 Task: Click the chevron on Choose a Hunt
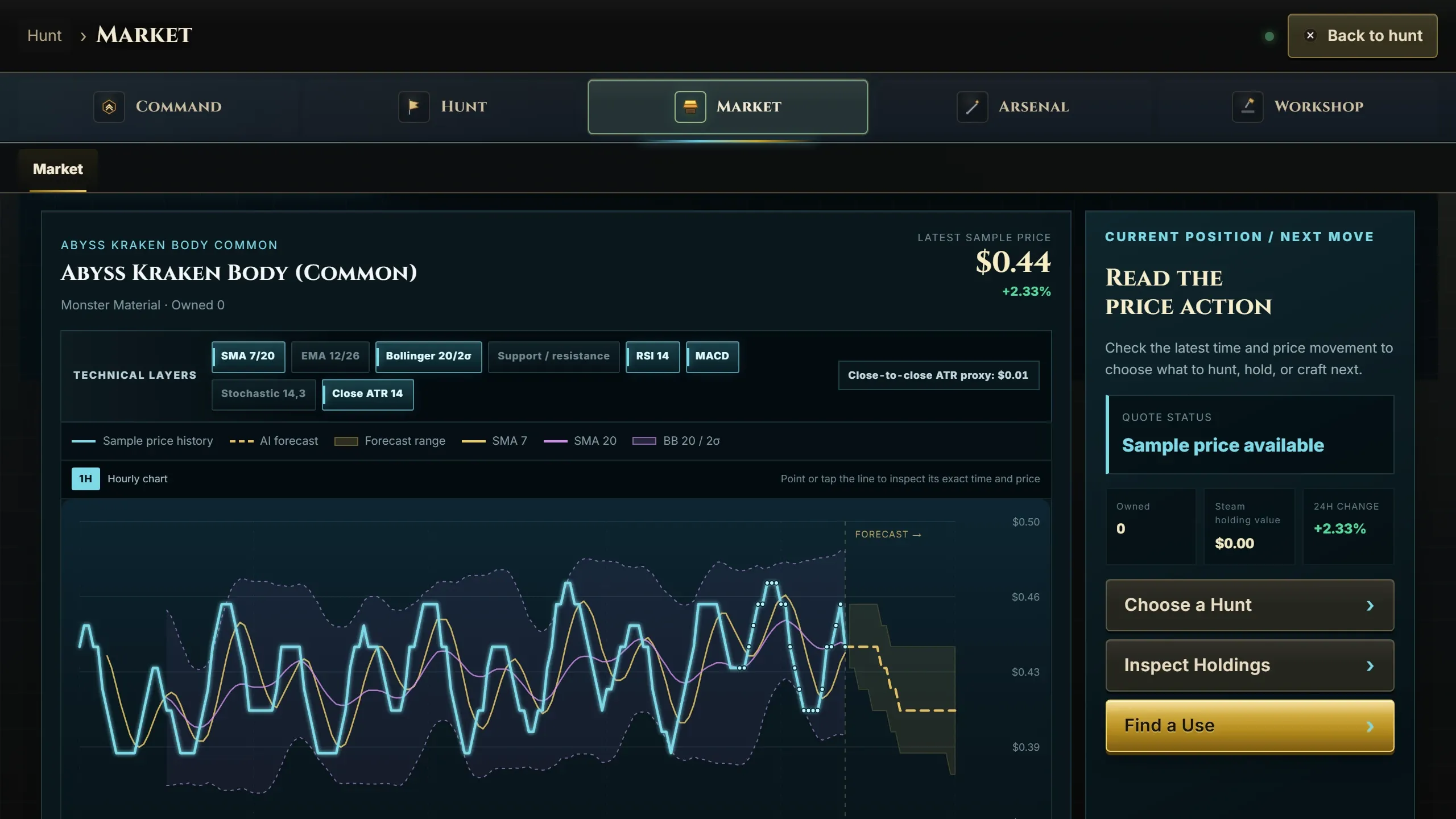[x=1370, y=606]
